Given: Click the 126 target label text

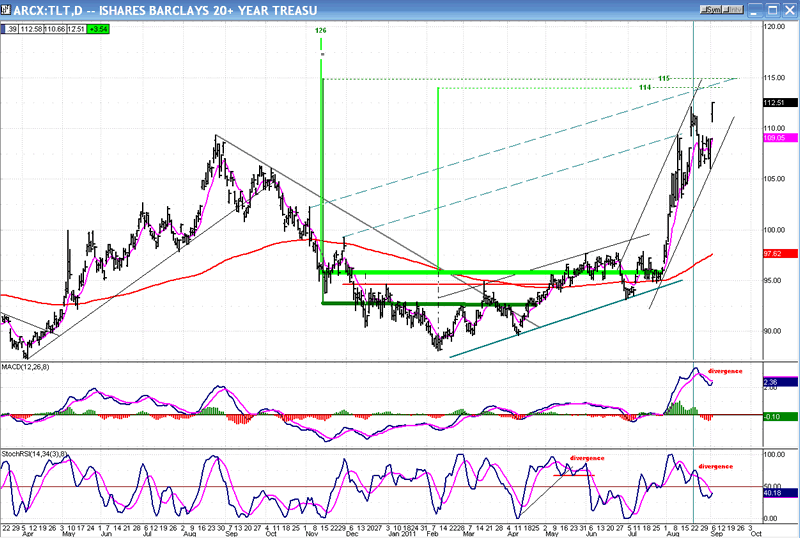Looking at the screenshot, I should pyautogui.click(x=321, y=31).
